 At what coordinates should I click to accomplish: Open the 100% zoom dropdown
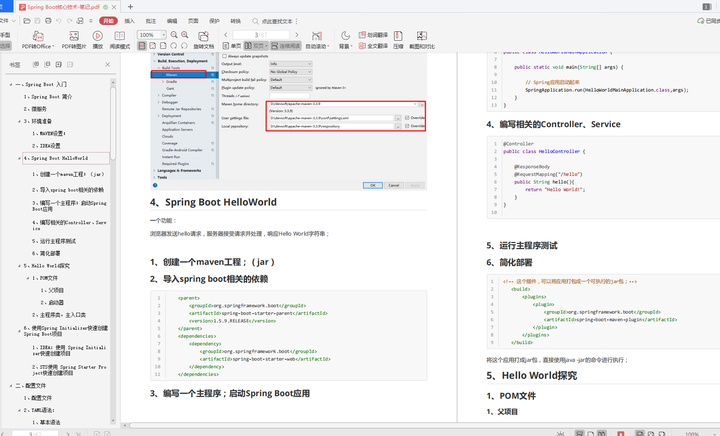pyautogui.click(x=163, y=35)
